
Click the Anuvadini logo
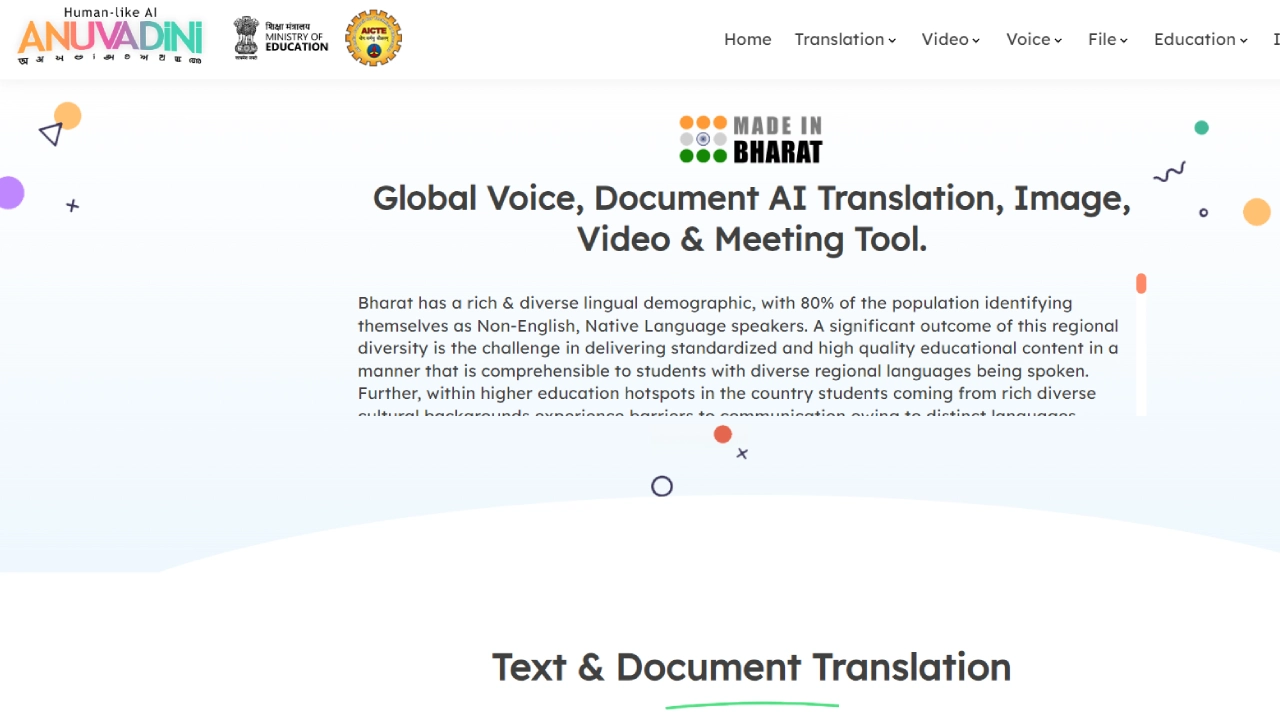click(x=110, y=38)
